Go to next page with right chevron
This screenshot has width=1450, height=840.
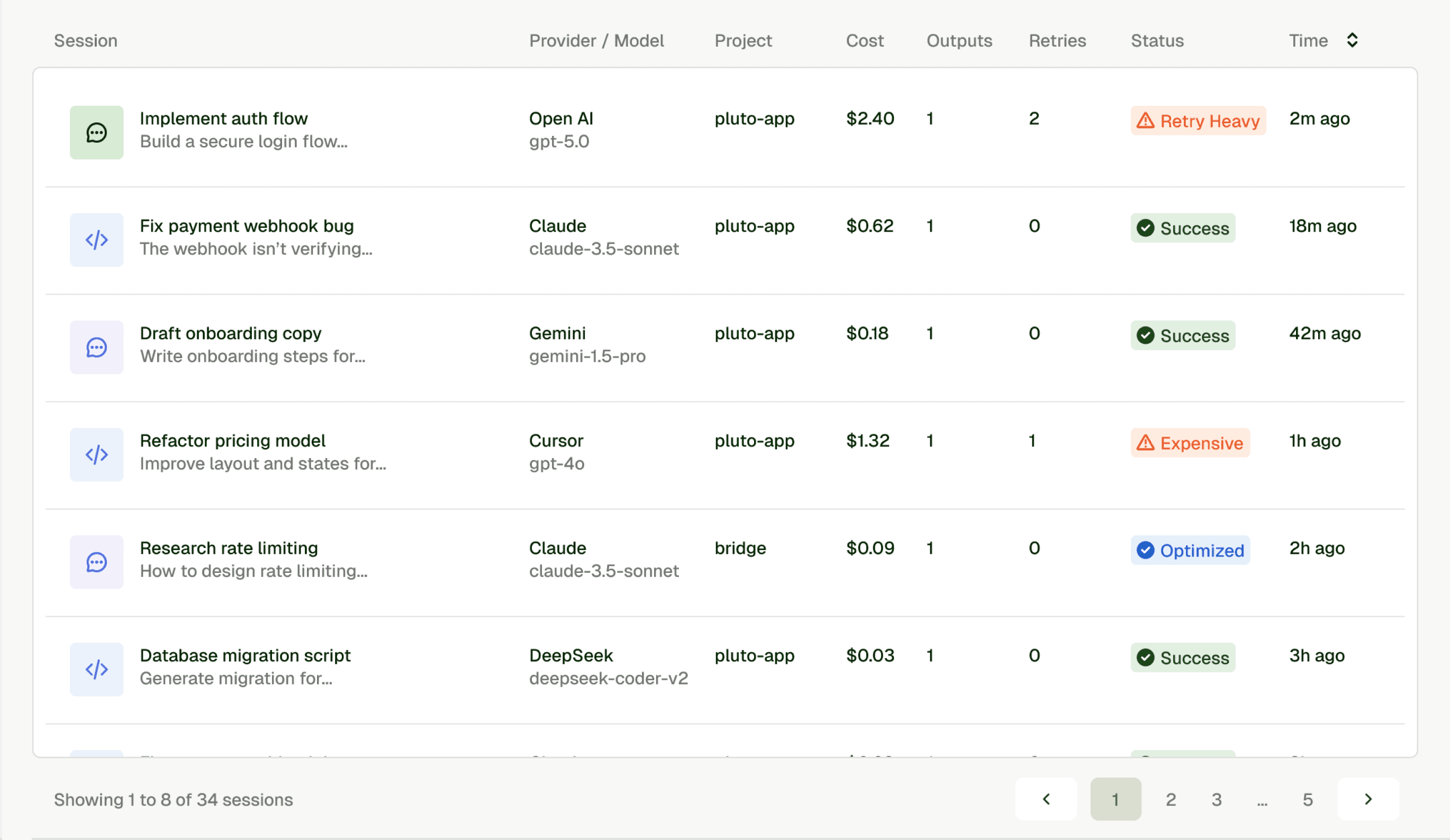coord(1369,799)
